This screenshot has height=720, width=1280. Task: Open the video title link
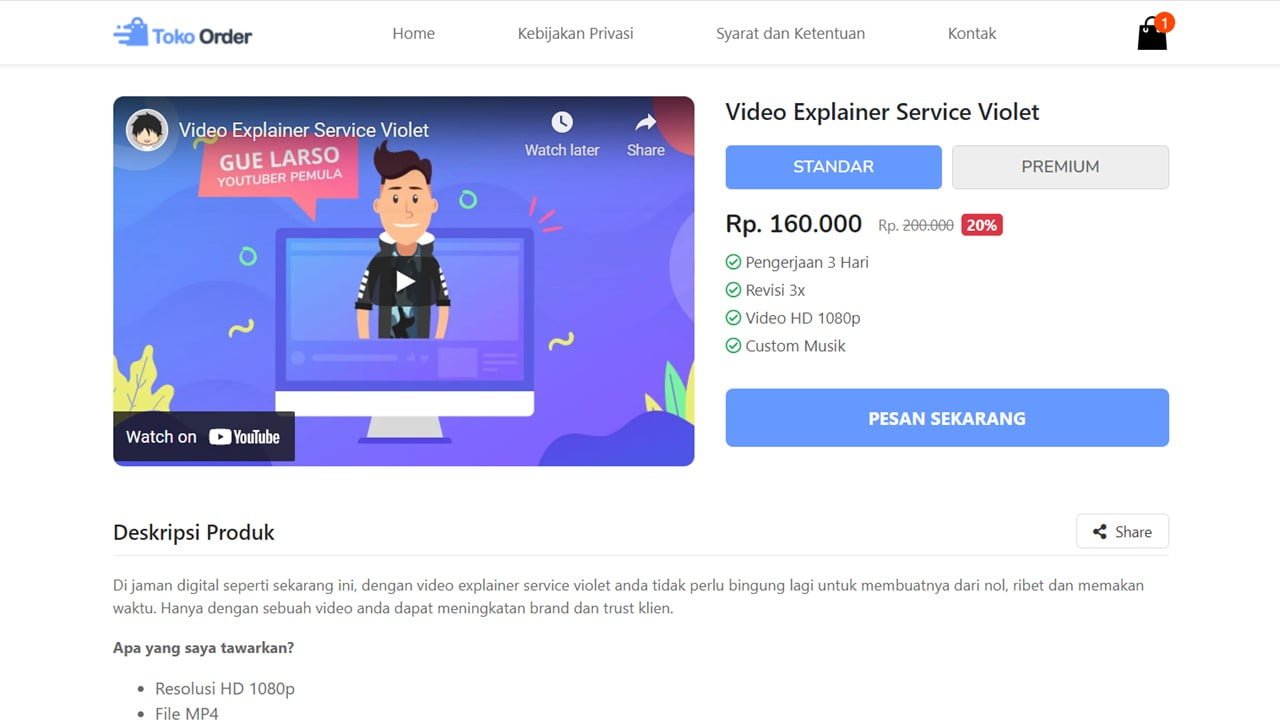coord(304,130)
